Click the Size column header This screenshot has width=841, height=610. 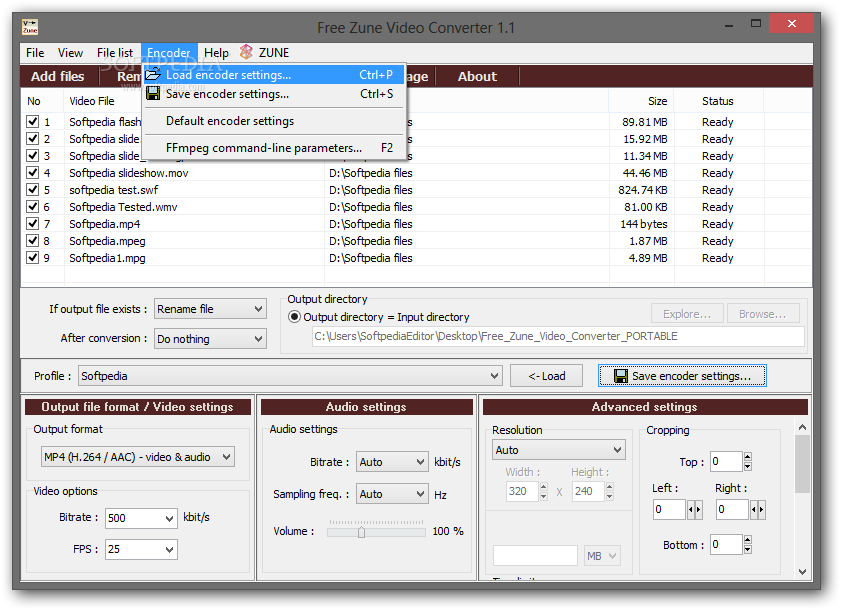coord(641,101)
